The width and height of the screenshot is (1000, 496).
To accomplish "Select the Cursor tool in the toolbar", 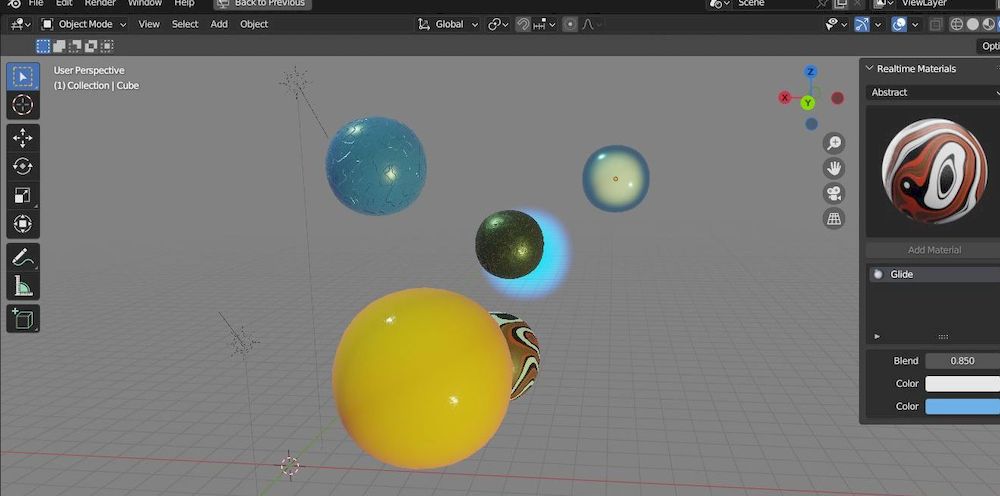I will (x=23, y=105).
